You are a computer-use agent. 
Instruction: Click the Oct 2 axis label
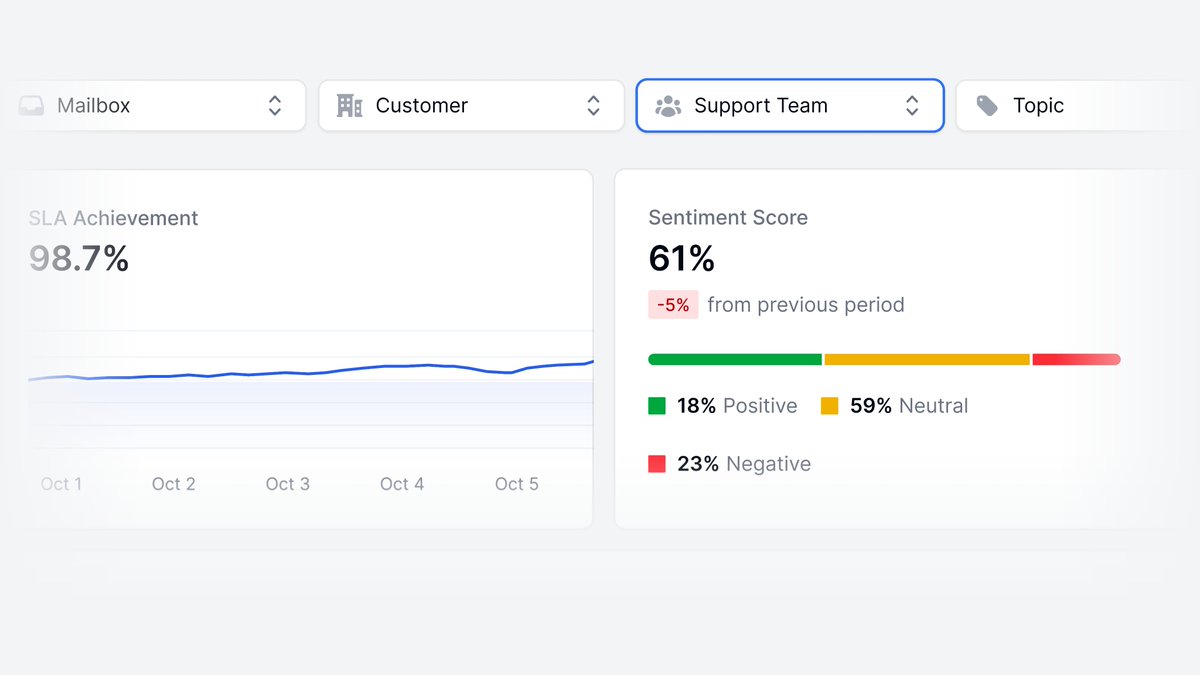pos(174,484)
